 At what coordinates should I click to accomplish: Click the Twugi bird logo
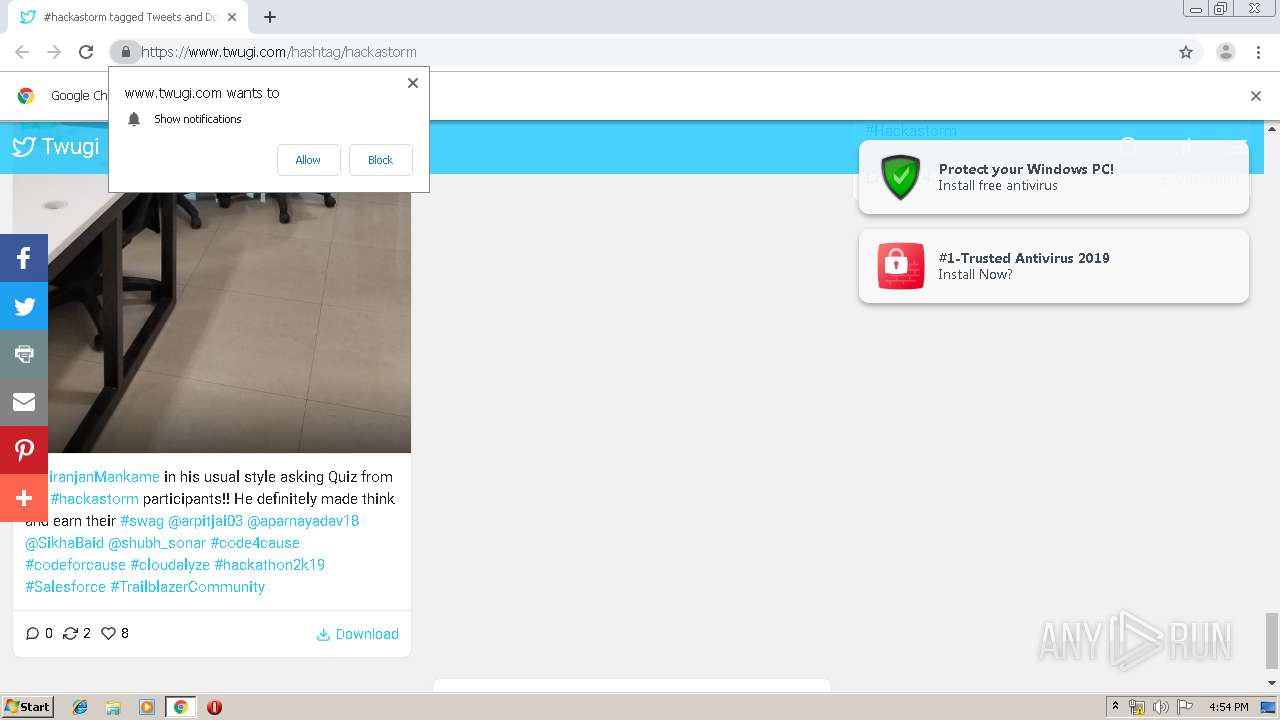coord(24,147)
